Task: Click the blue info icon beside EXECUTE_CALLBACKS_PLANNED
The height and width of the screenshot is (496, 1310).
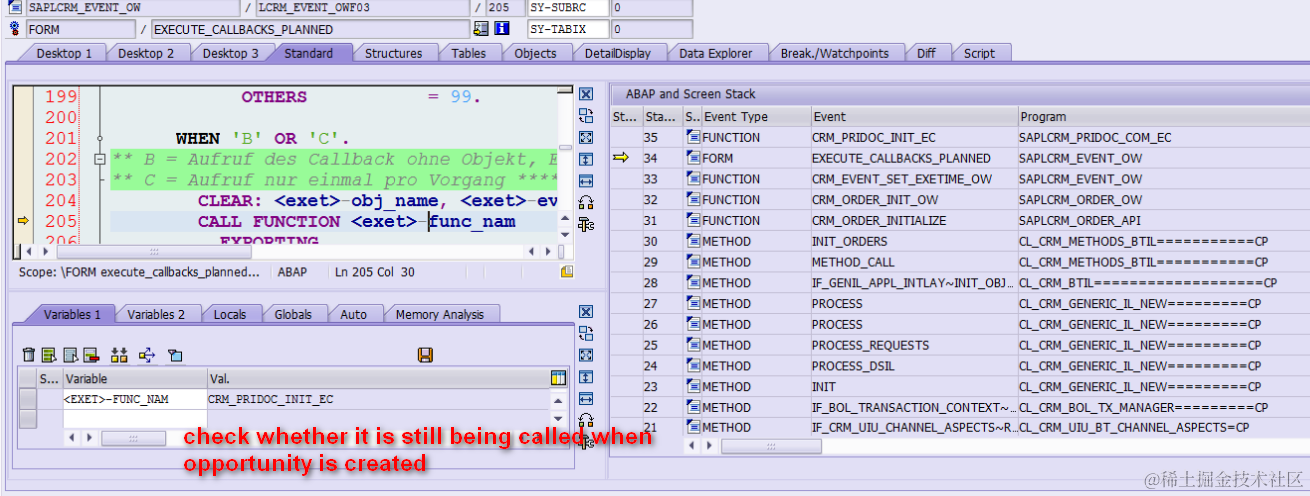Action: click(x=502, y=29)
